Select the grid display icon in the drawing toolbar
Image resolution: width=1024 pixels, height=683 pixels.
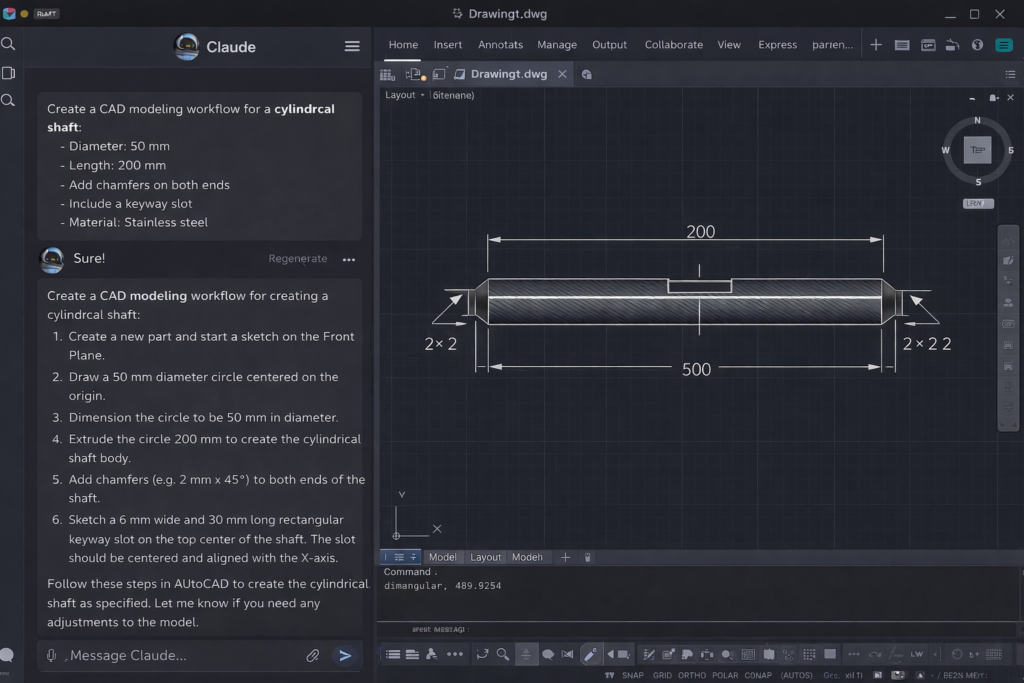click(808, 653)
